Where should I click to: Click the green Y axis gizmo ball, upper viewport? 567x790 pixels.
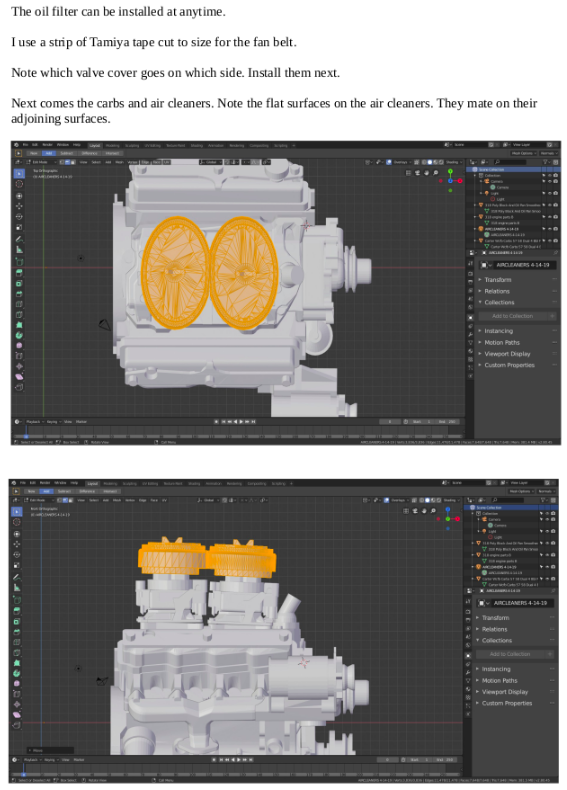[x=450, y=172]
